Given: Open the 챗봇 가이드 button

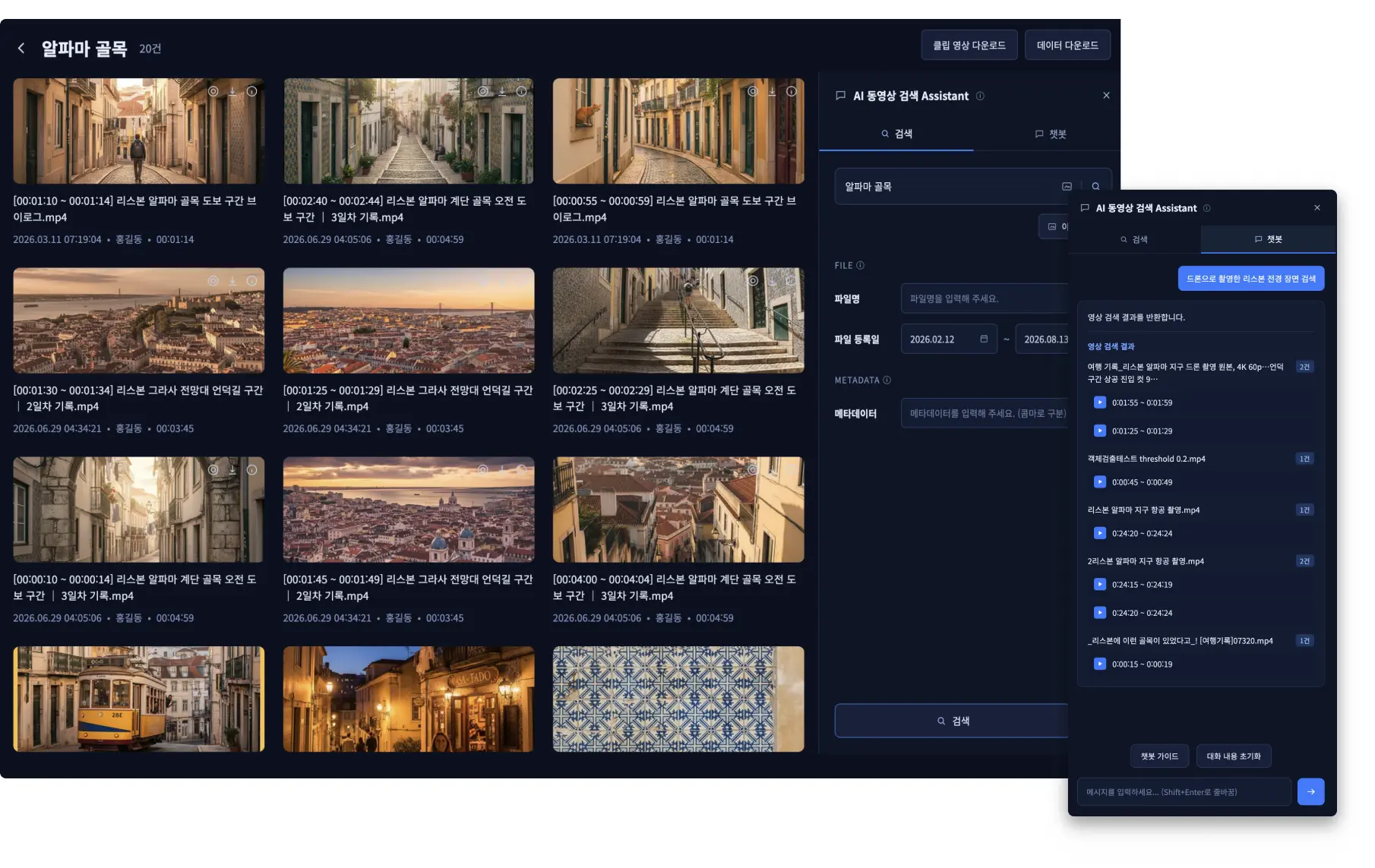Looking at the screenshot, I should click(x=1159, y=756).
